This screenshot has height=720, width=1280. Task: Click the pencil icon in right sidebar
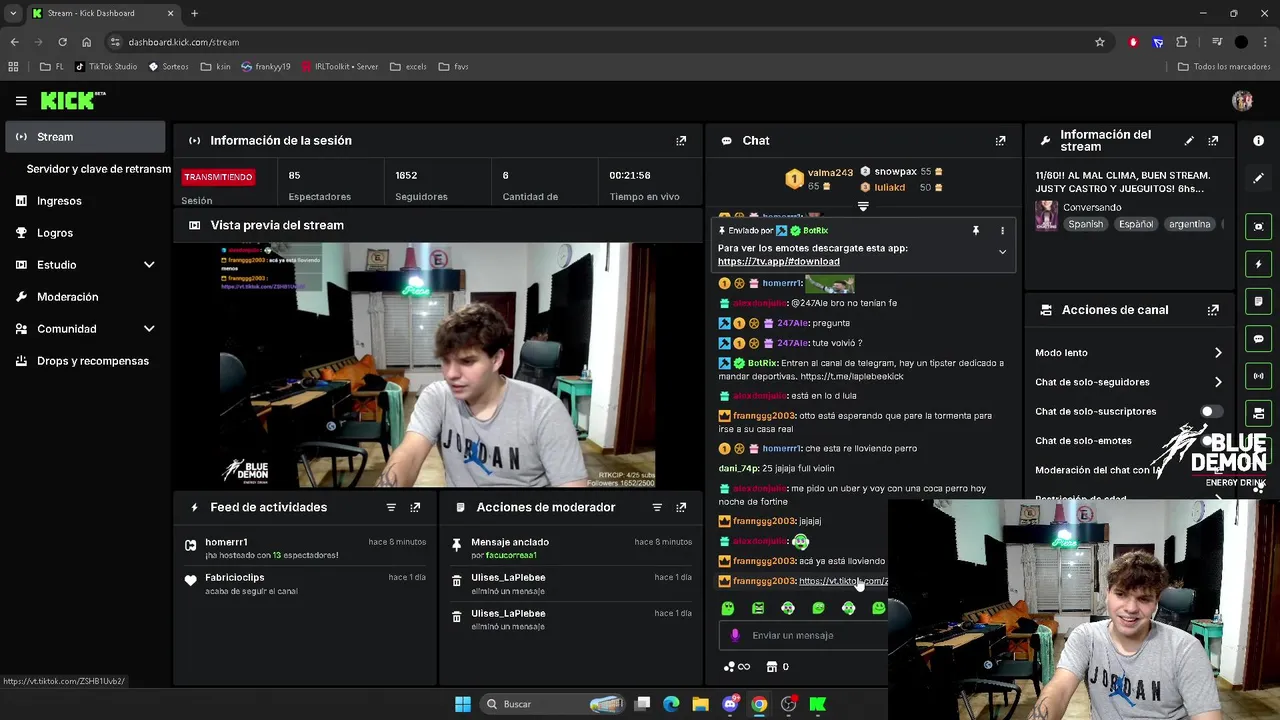point(1259,178)
